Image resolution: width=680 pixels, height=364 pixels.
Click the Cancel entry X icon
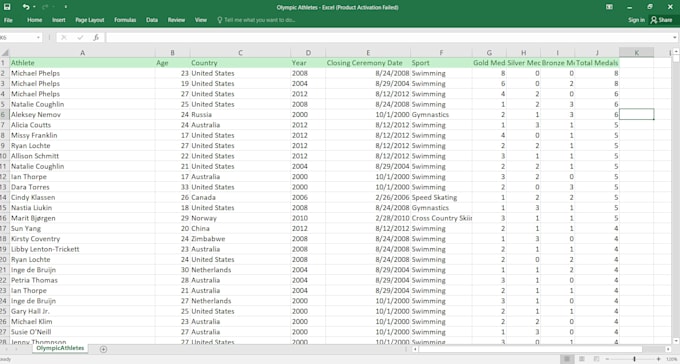tap(64, 38)
